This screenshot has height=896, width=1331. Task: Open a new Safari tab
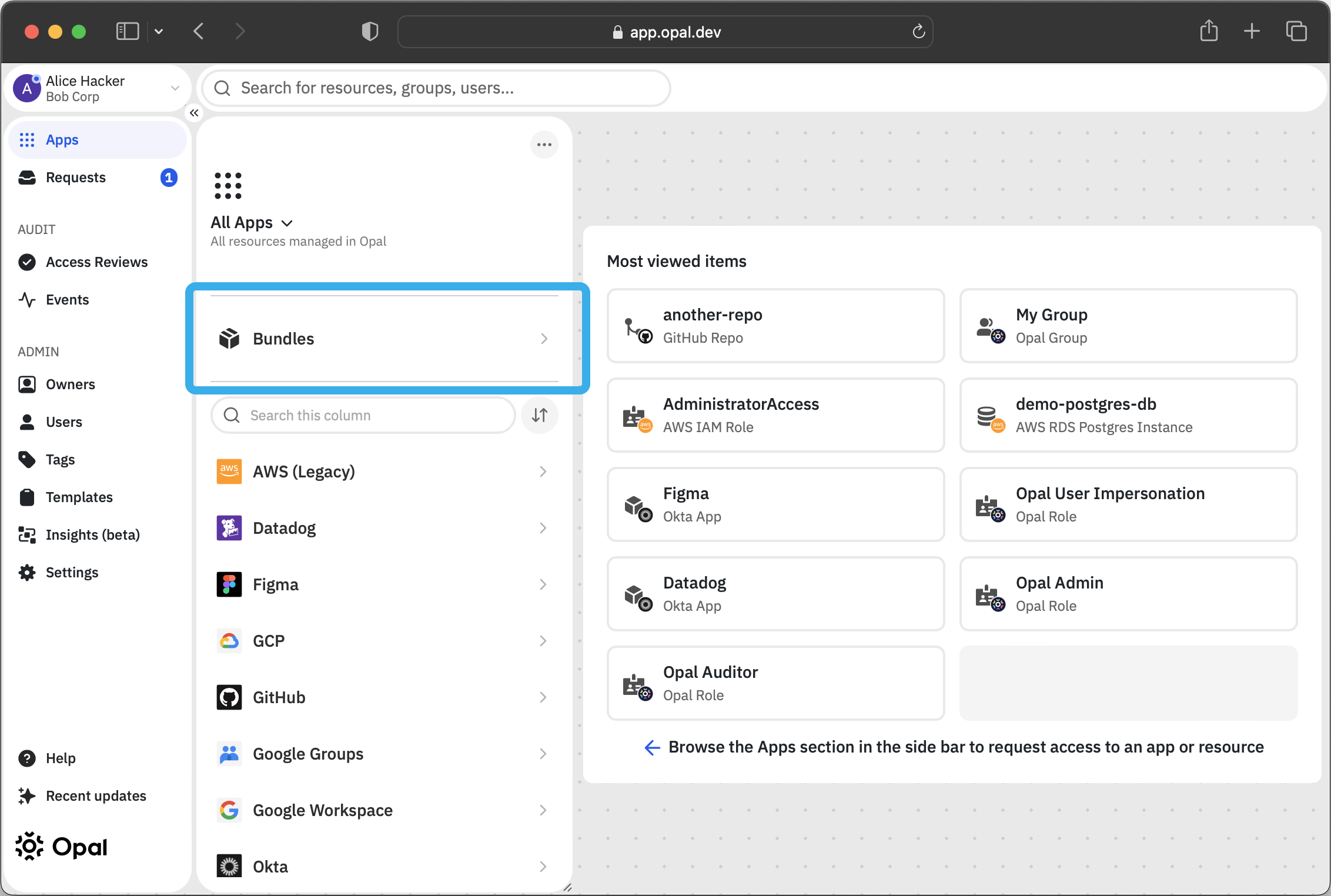[1252, 31]
